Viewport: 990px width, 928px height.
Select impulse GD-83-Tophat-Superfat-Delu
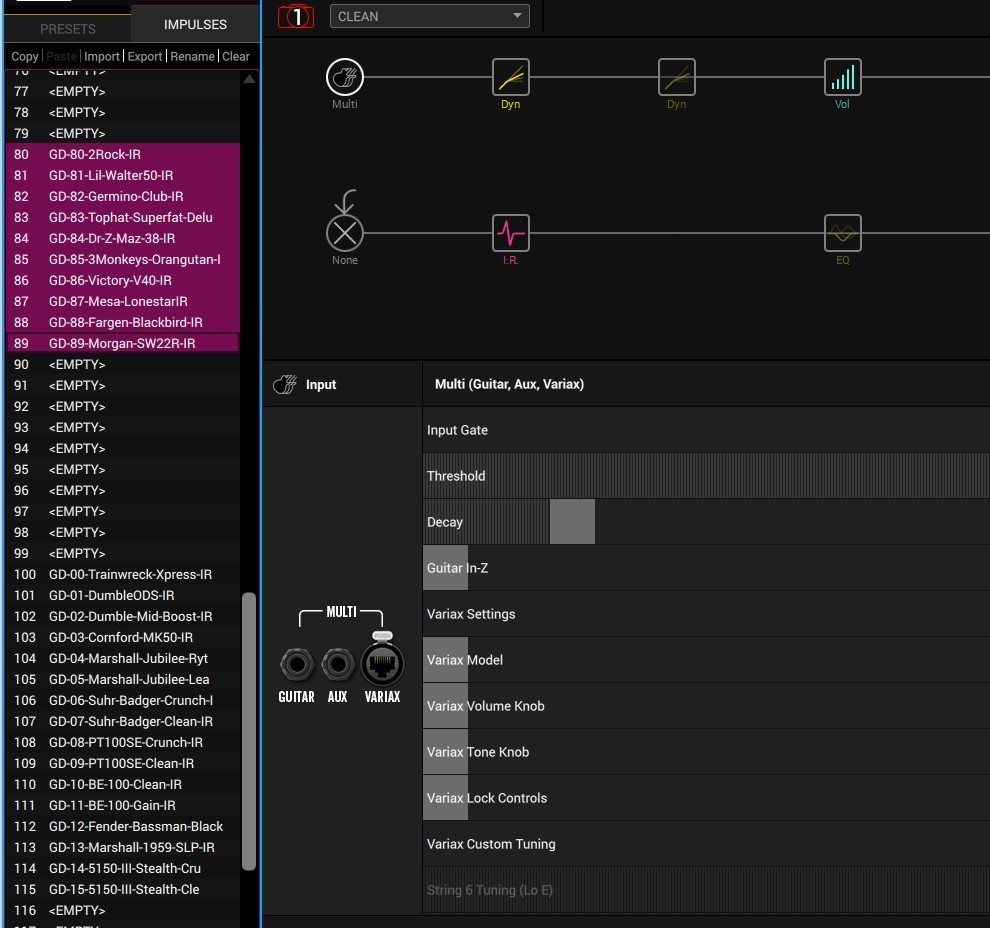coord(122,217)
